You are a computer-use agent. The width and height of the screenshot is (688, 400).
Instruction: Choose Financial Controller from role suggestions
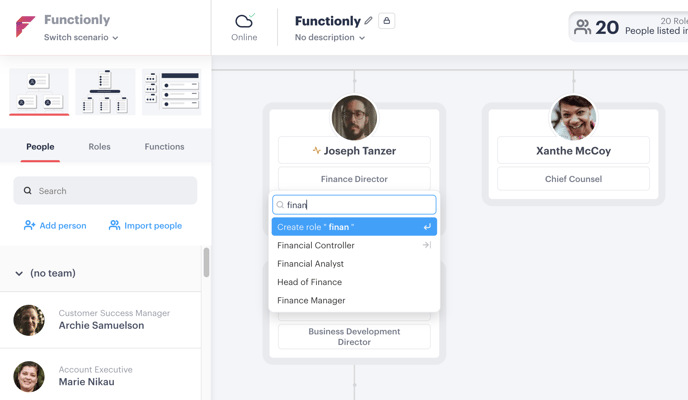pyautogui.click(x=354, y=245)
